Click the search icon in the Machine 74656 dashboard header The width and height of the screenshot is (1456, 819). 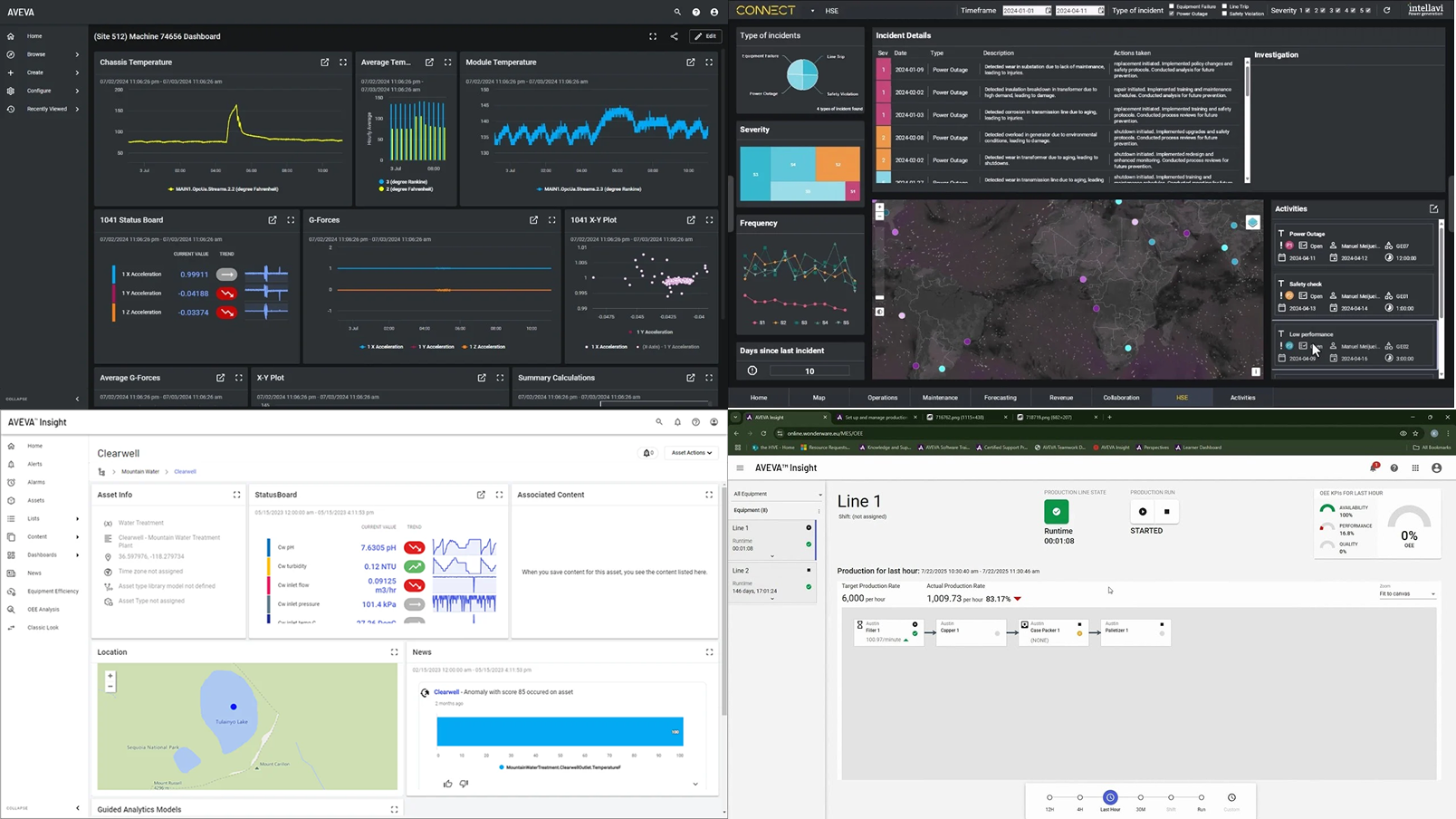tap(677, 12)
